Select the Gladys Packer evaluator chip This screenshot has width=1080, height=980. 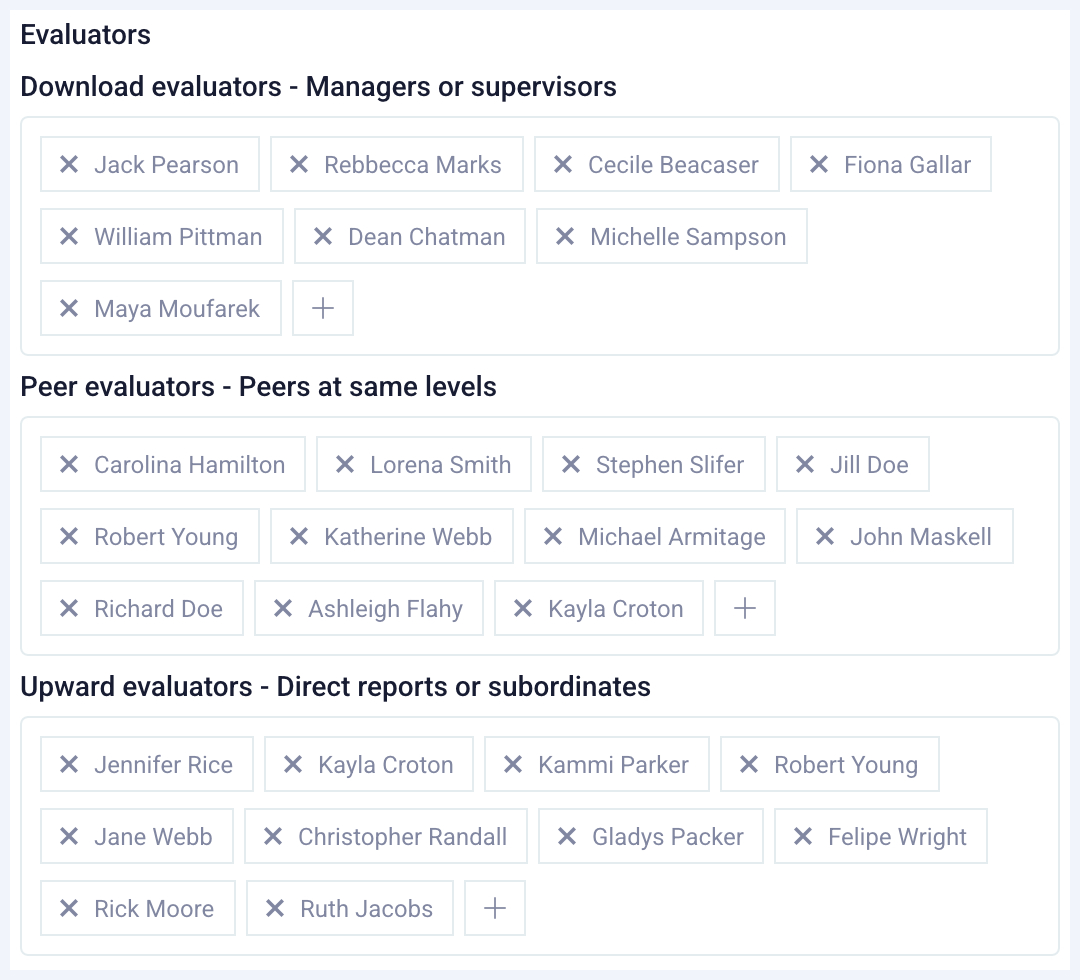pos(650,836)
